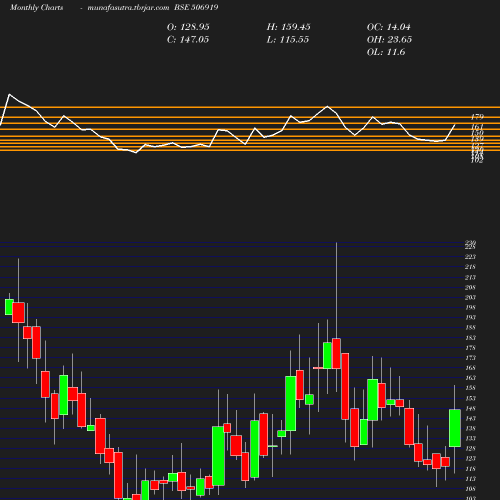
Task: Click the 153 price axis label
Action: point(470,398)
